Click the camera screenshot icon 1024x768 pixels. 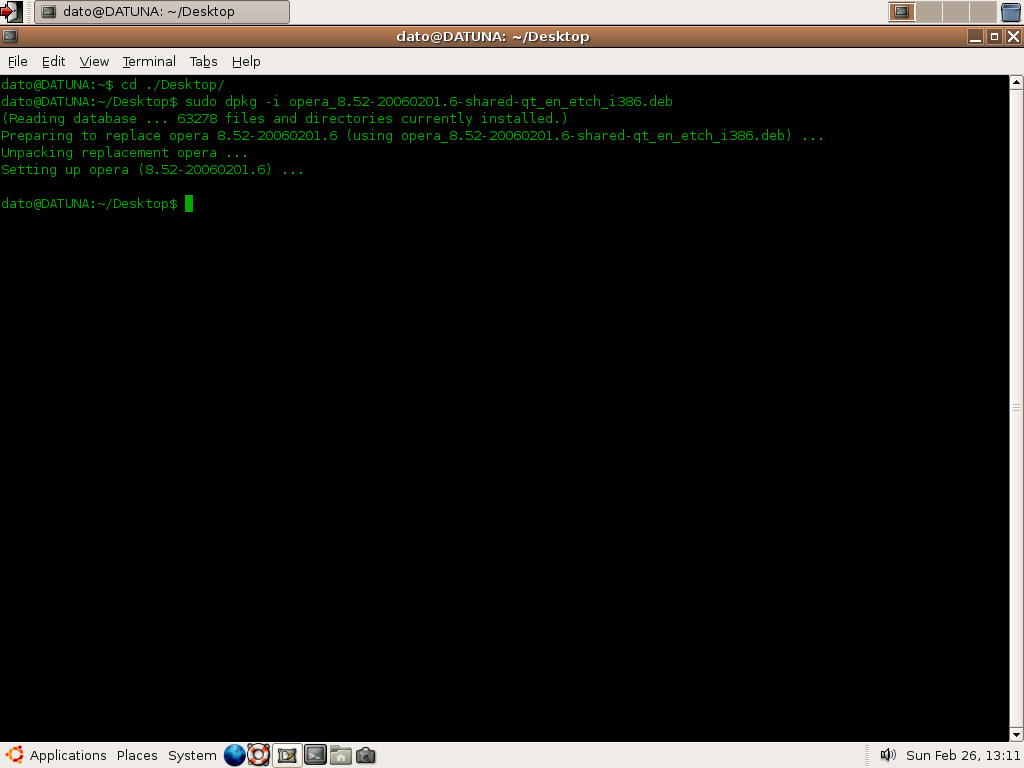click(x=366, y=755)
